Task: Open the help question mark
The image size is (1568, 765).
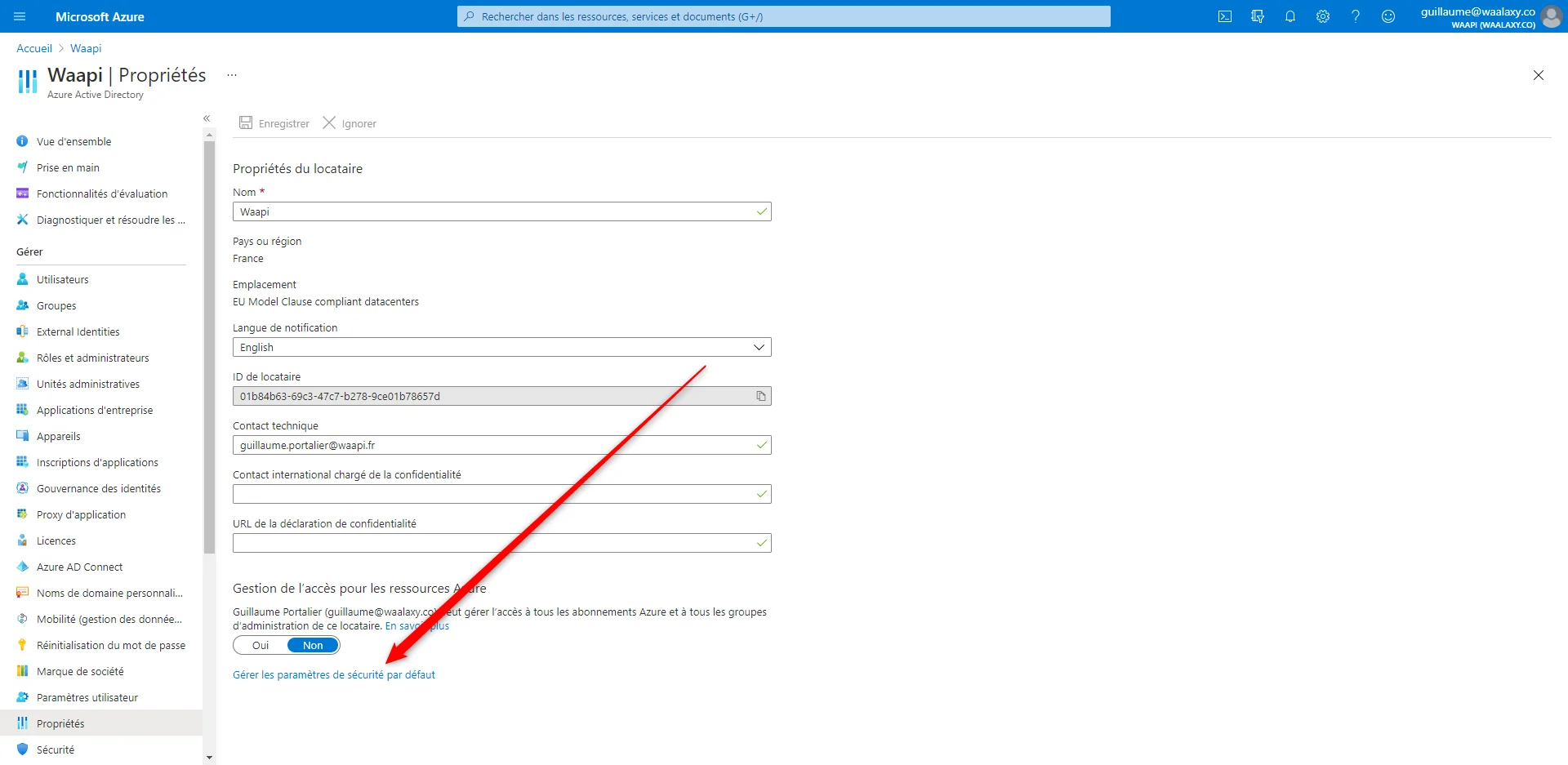Action: (x=1356, y=16)
